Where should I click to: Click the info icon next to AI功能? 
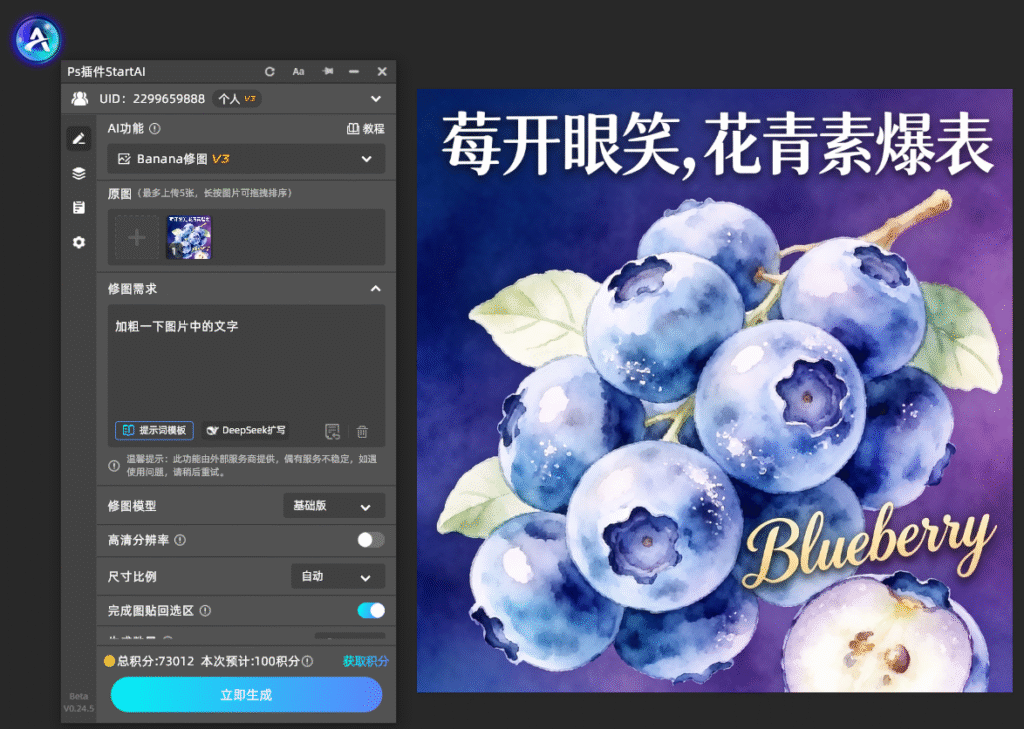pos(155,129)
